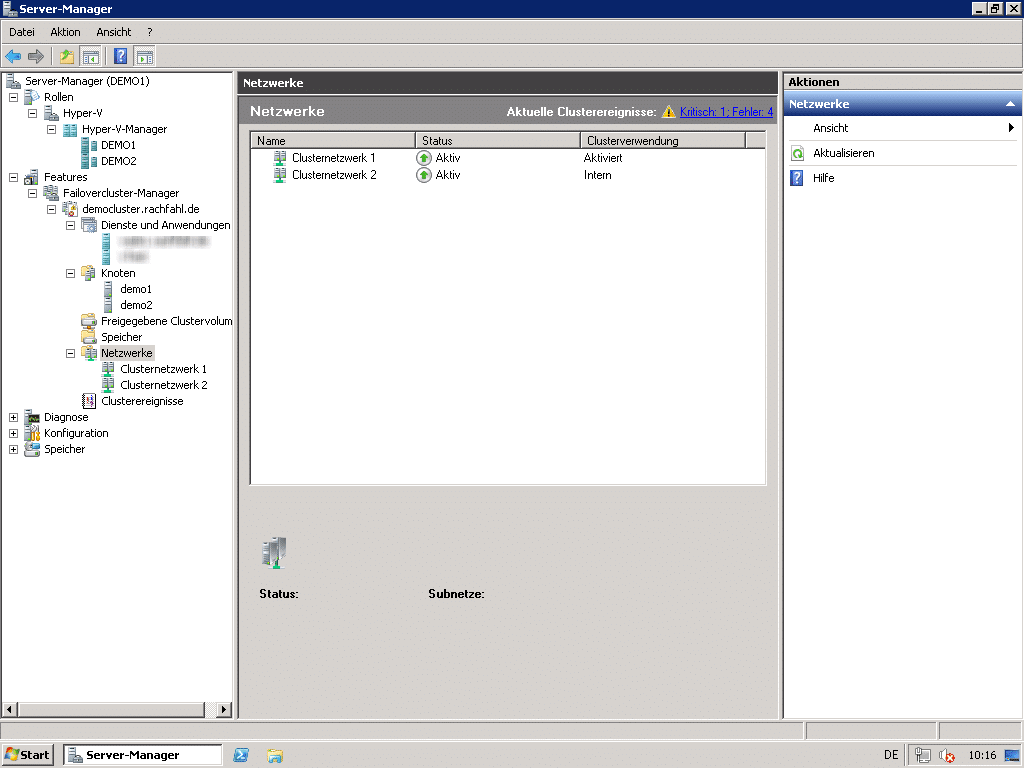Collapse the Hyper-V tree node
Image resolution: width=1024 pixels, height=768 pixels.
pos(32,113)
